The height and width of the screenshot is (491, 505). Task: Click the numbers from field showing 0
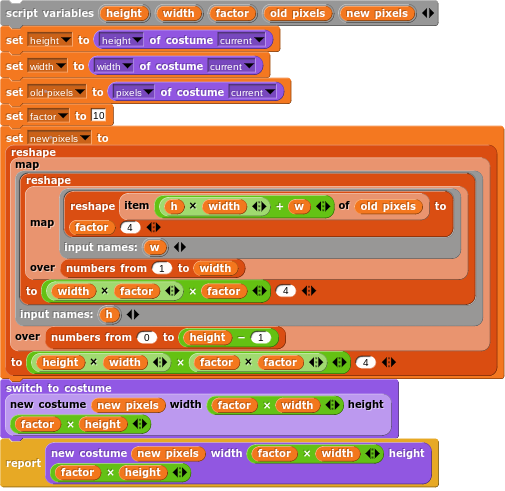(147, 338)
